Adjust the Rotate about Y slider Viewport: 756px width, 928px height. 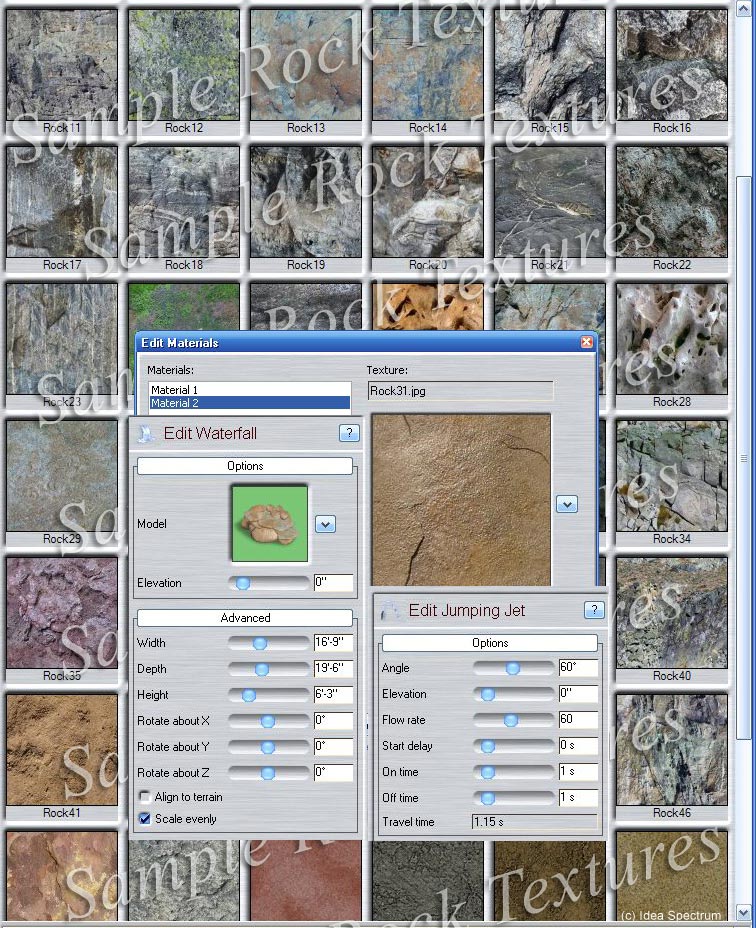[x=268, y=747]
